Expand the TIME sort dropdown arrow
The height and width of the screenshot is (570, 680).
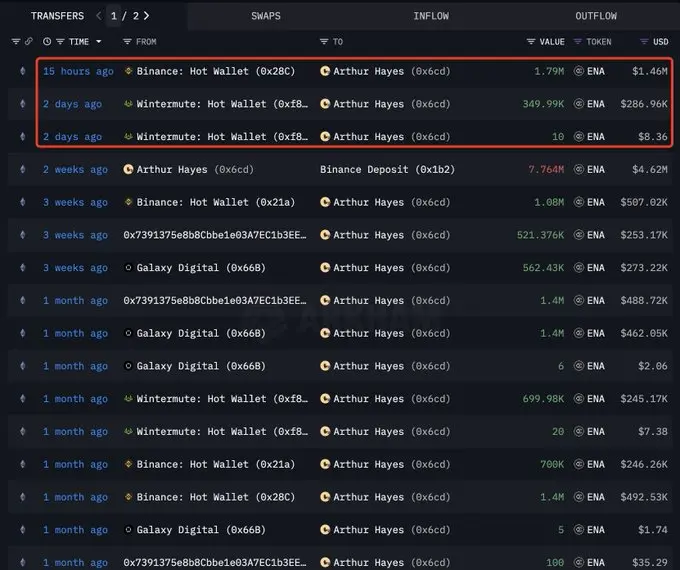click(x=98, y=42)
